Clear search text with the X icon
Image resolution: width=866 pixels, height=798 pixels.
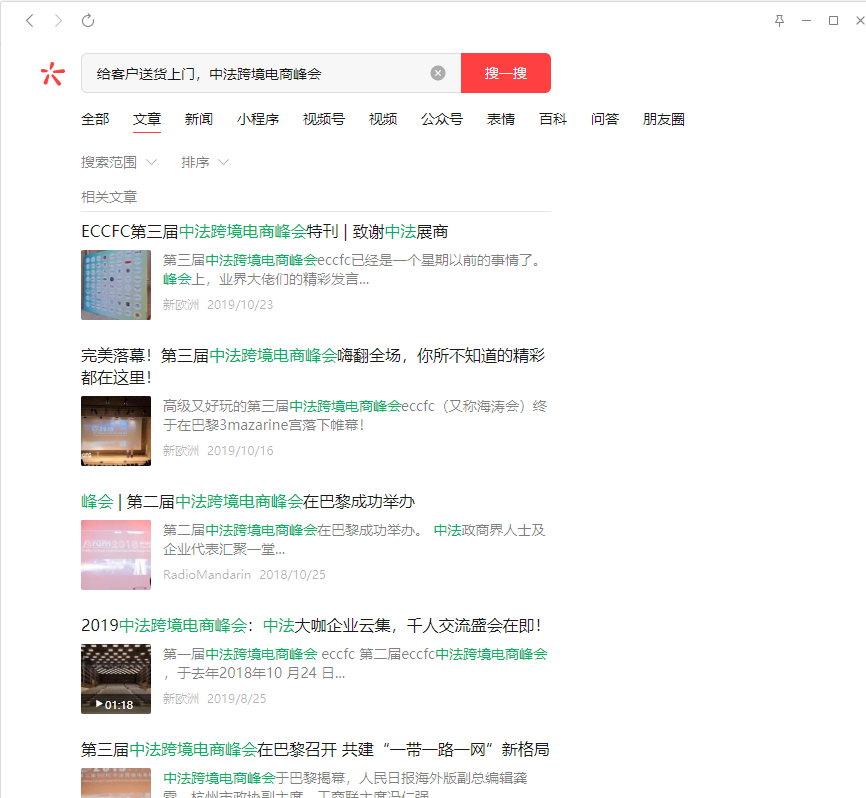click(x=438, y=73)
